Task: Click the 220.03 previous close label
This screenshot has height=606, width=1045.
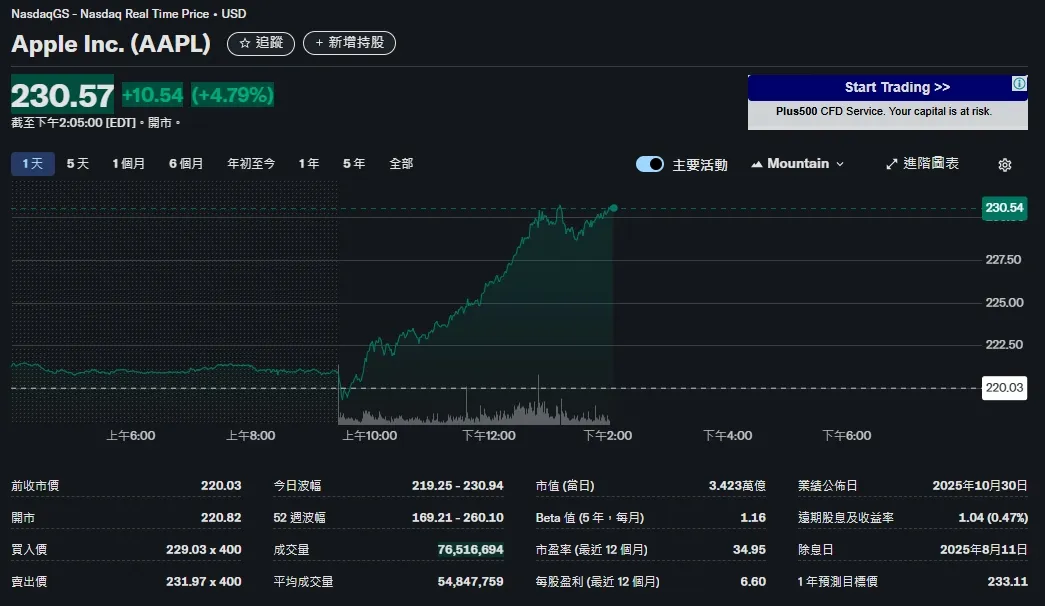Action: (1004, 388)
